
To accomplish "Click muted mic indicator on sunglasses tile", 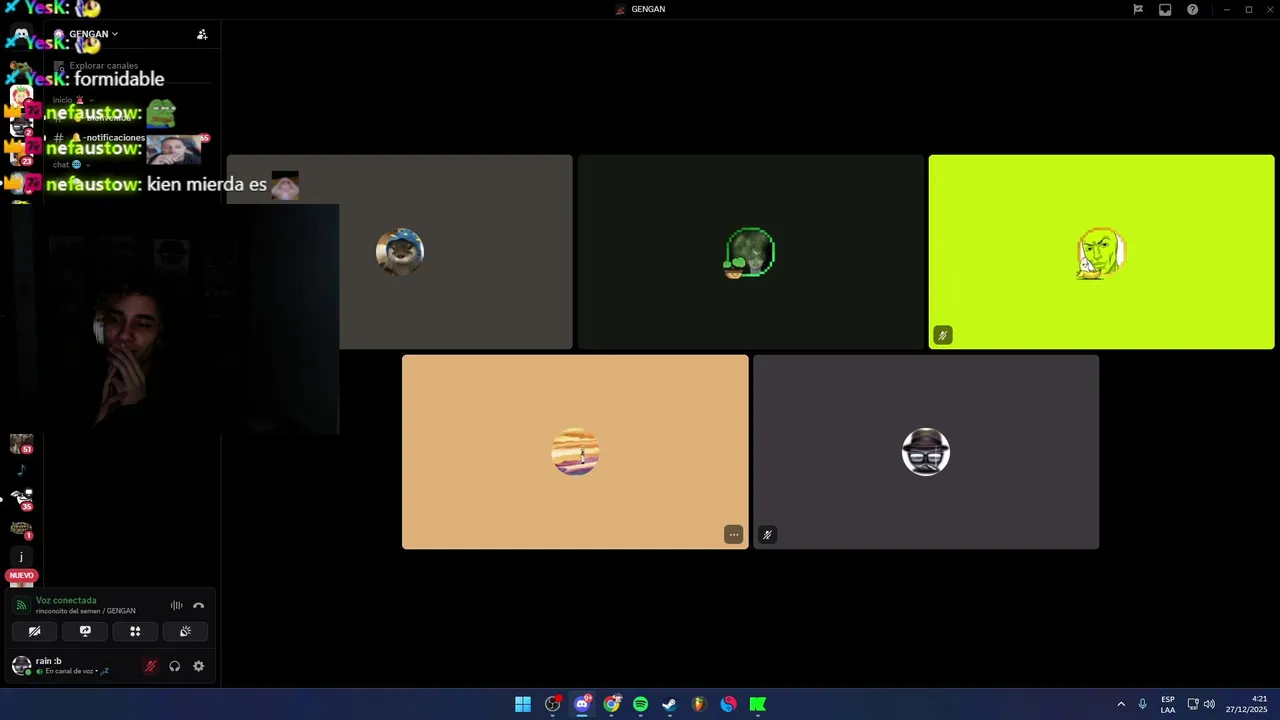I will click(x=767, y=535).
